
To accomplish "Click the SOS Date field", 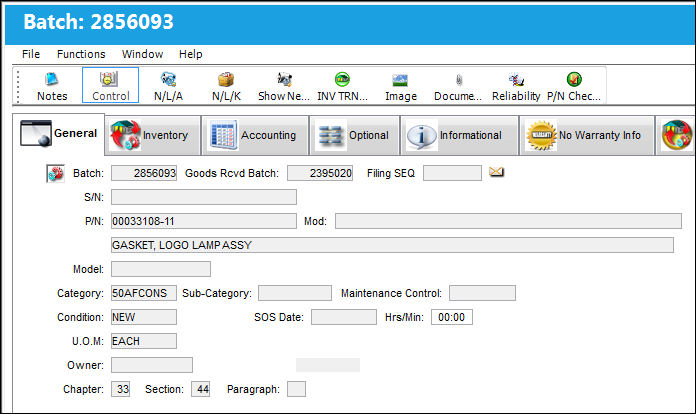I will (x=344, y=317).
